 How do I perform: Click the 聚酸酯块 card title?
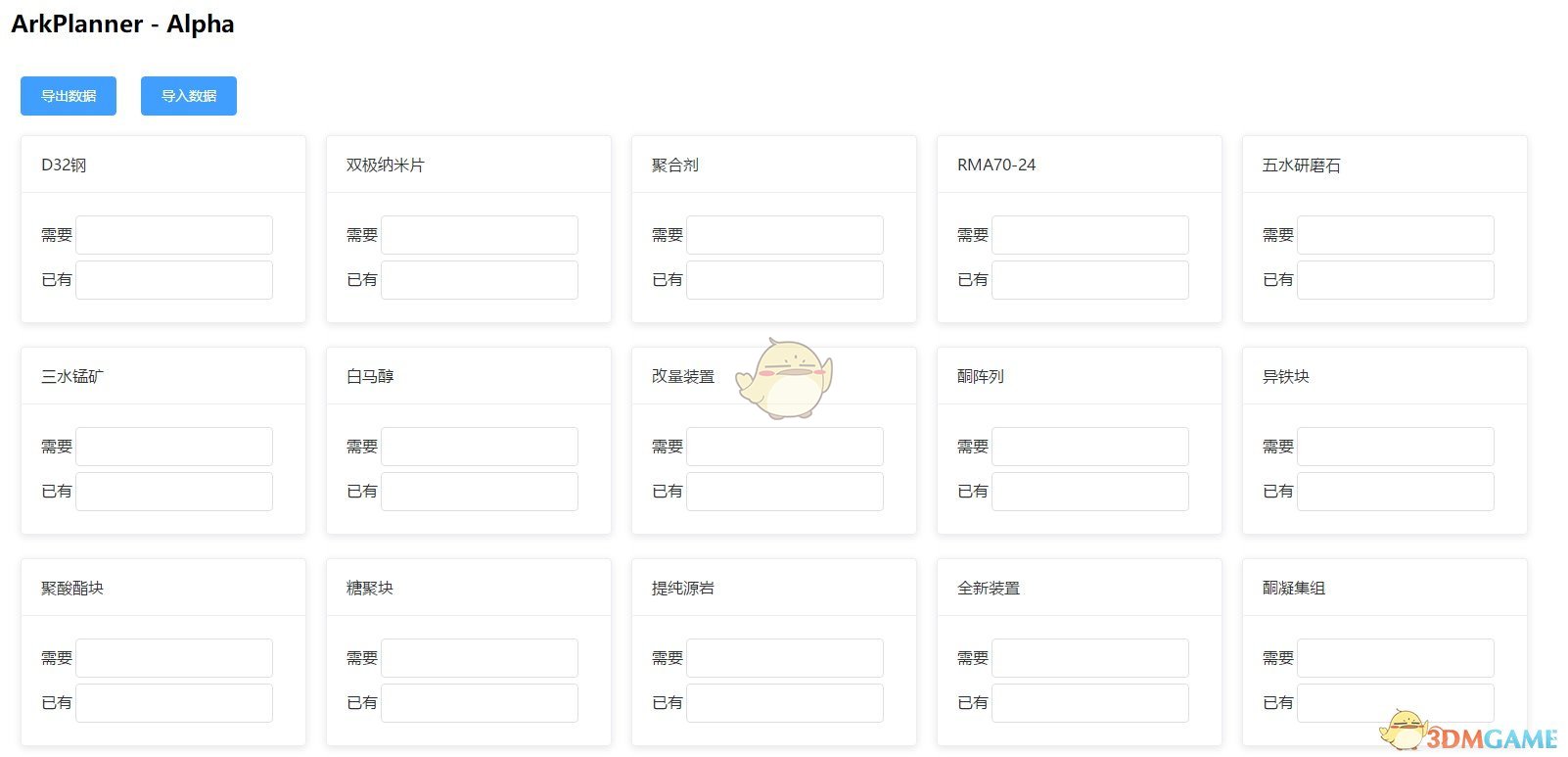[x=72, y=588]
